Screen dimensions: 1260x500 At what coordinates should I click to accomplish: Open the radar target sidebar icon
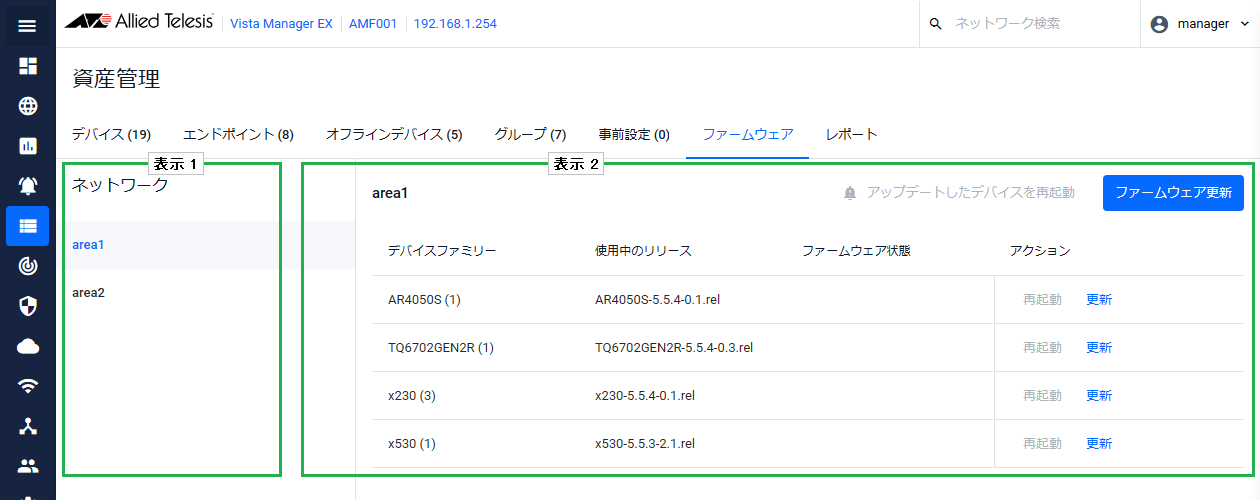tap(28, 266)
